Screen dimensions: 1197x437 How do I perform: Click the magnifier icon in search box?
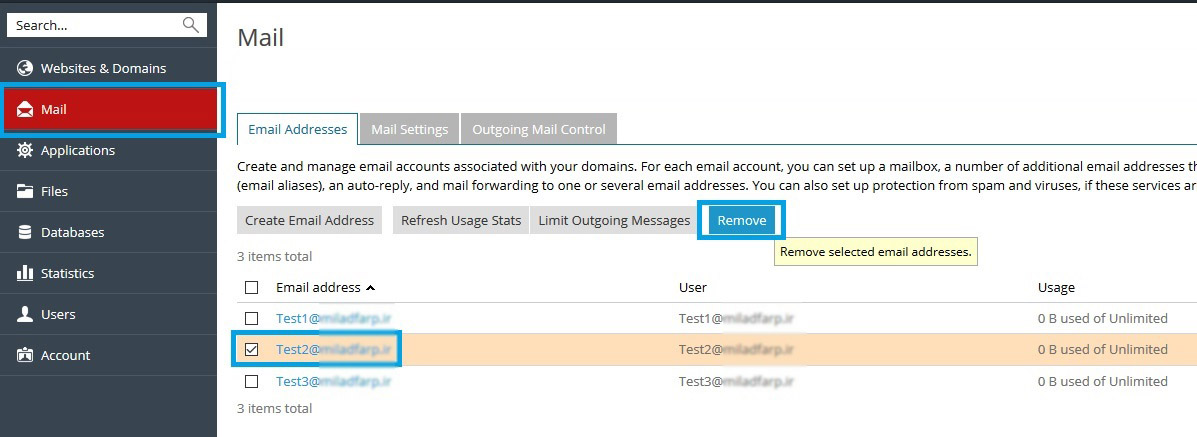[x=190, y=25]
